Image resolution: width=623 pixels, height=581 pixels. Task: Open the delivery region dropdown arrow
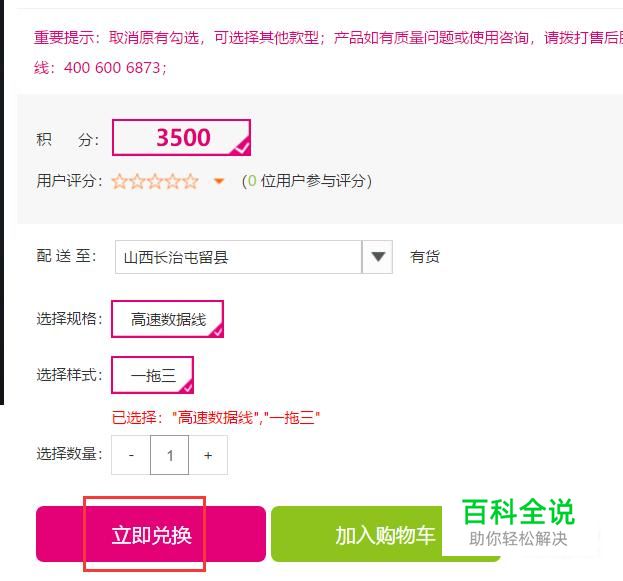377,257
